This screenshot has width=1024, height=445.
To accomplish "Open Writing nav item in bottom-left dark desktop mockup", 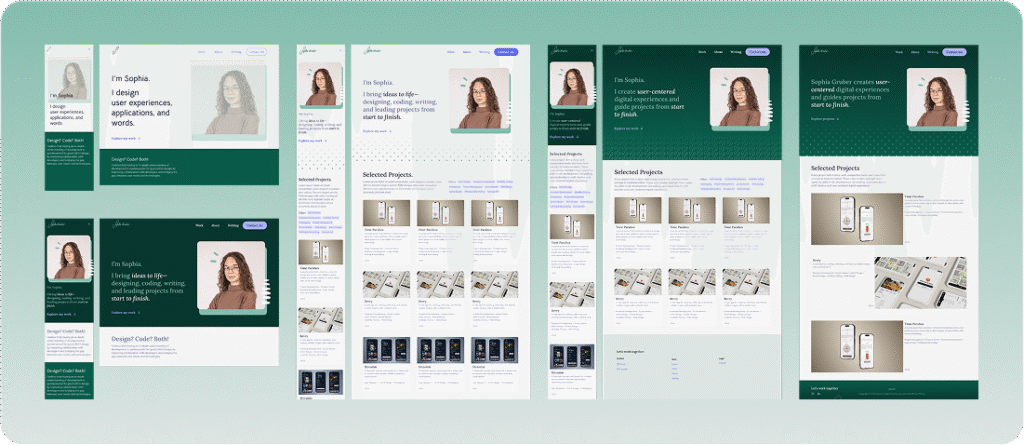I will coord(234,226).
